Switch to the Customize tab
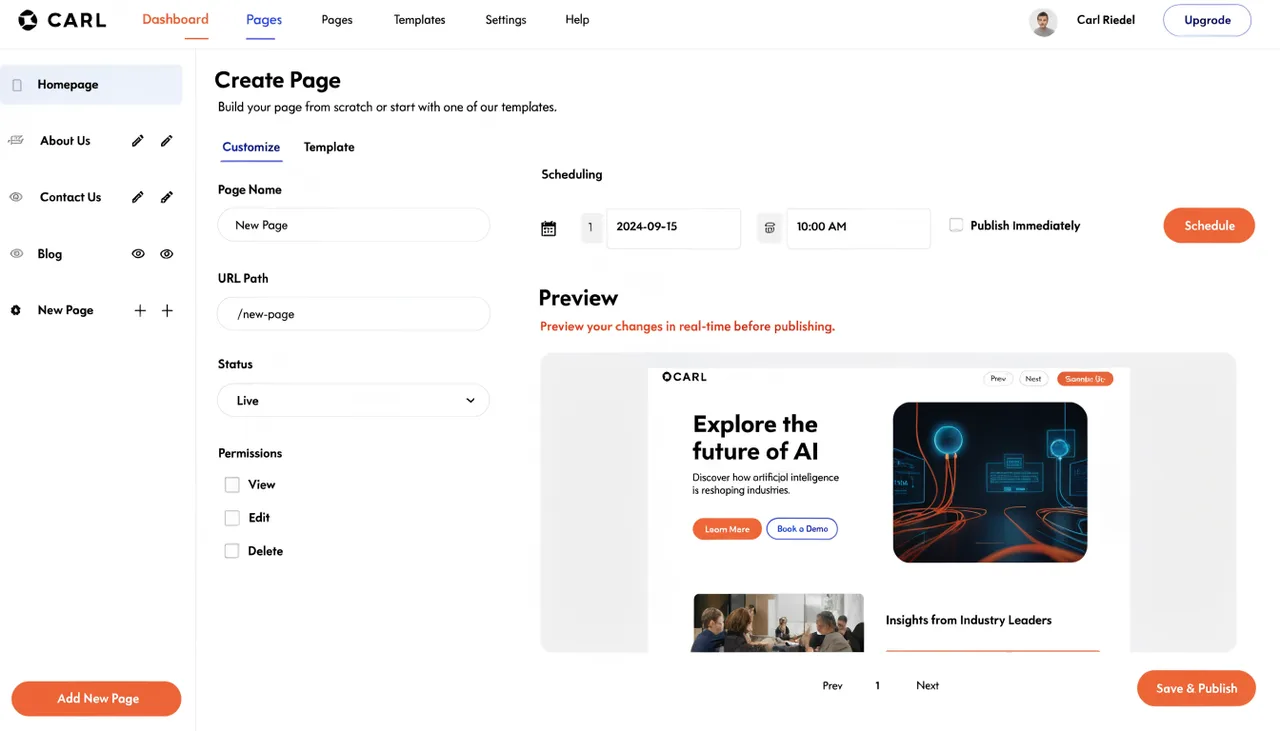The image size is (1280, 731). pyautogui.click(x=251, y=147)
